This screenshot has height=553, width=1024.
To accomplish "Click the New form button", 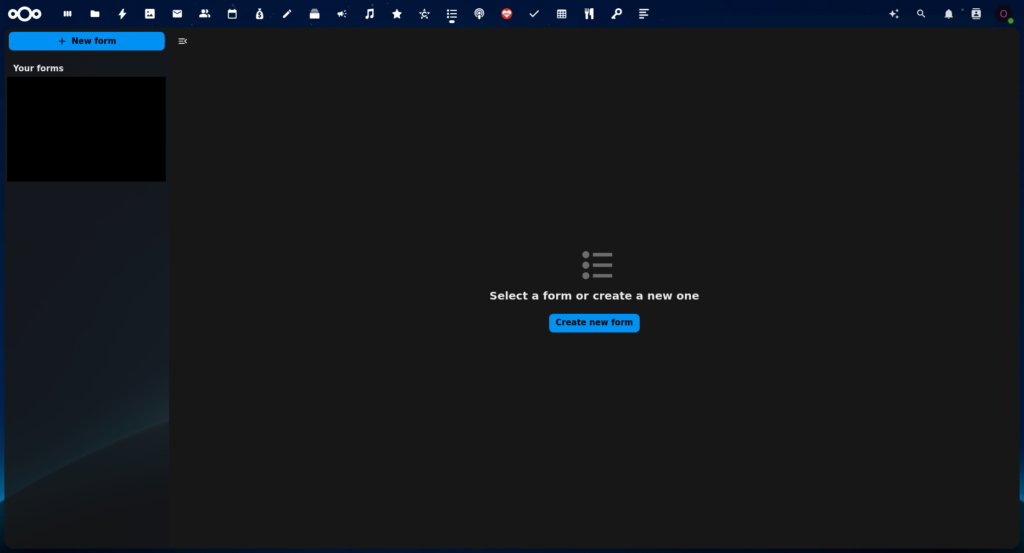I will (86, 41).
